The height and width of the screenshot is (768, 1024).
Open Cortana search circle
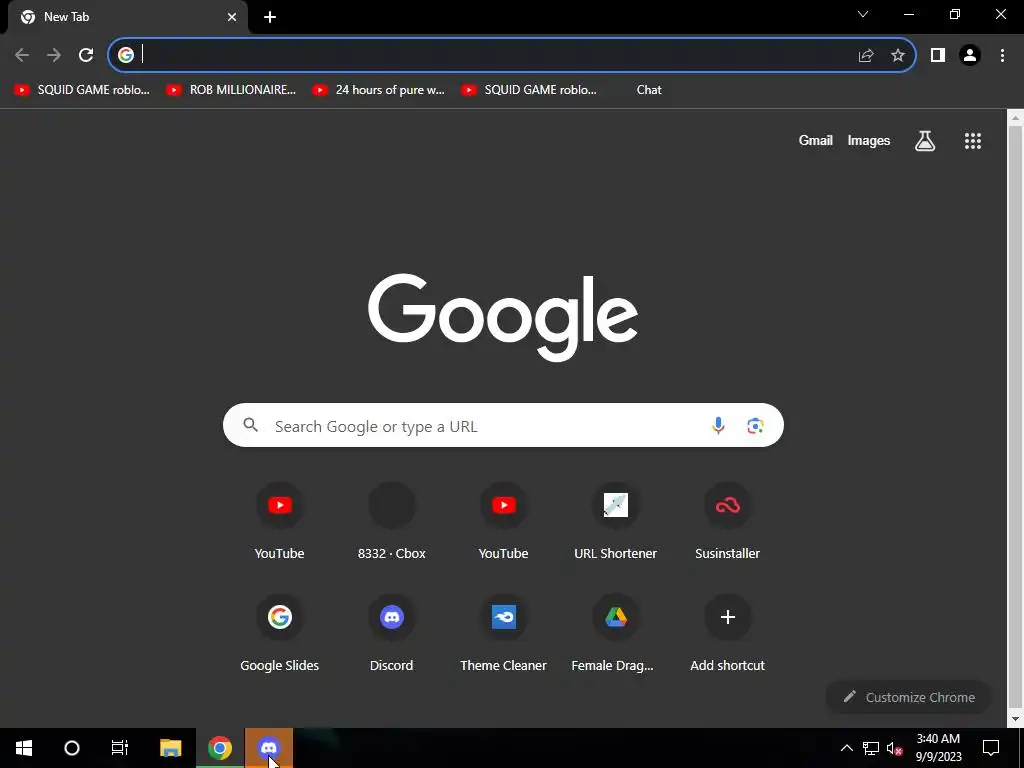pyautogui.click(x=72, y=748)
